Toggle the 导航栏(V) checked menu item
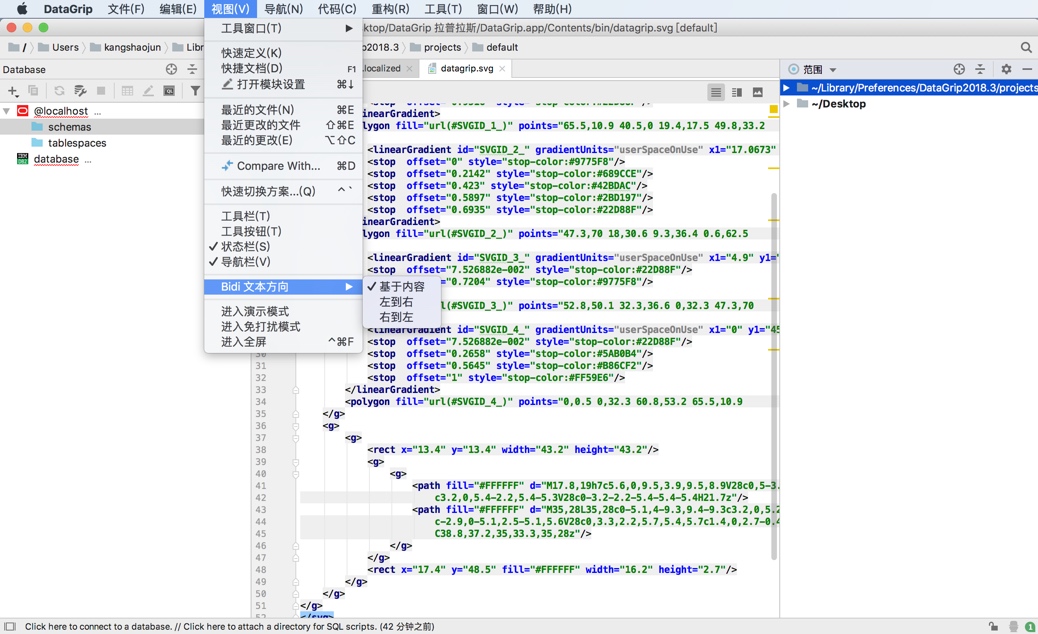The height and width of the screenshot is (634, 1038). point(283,261)
